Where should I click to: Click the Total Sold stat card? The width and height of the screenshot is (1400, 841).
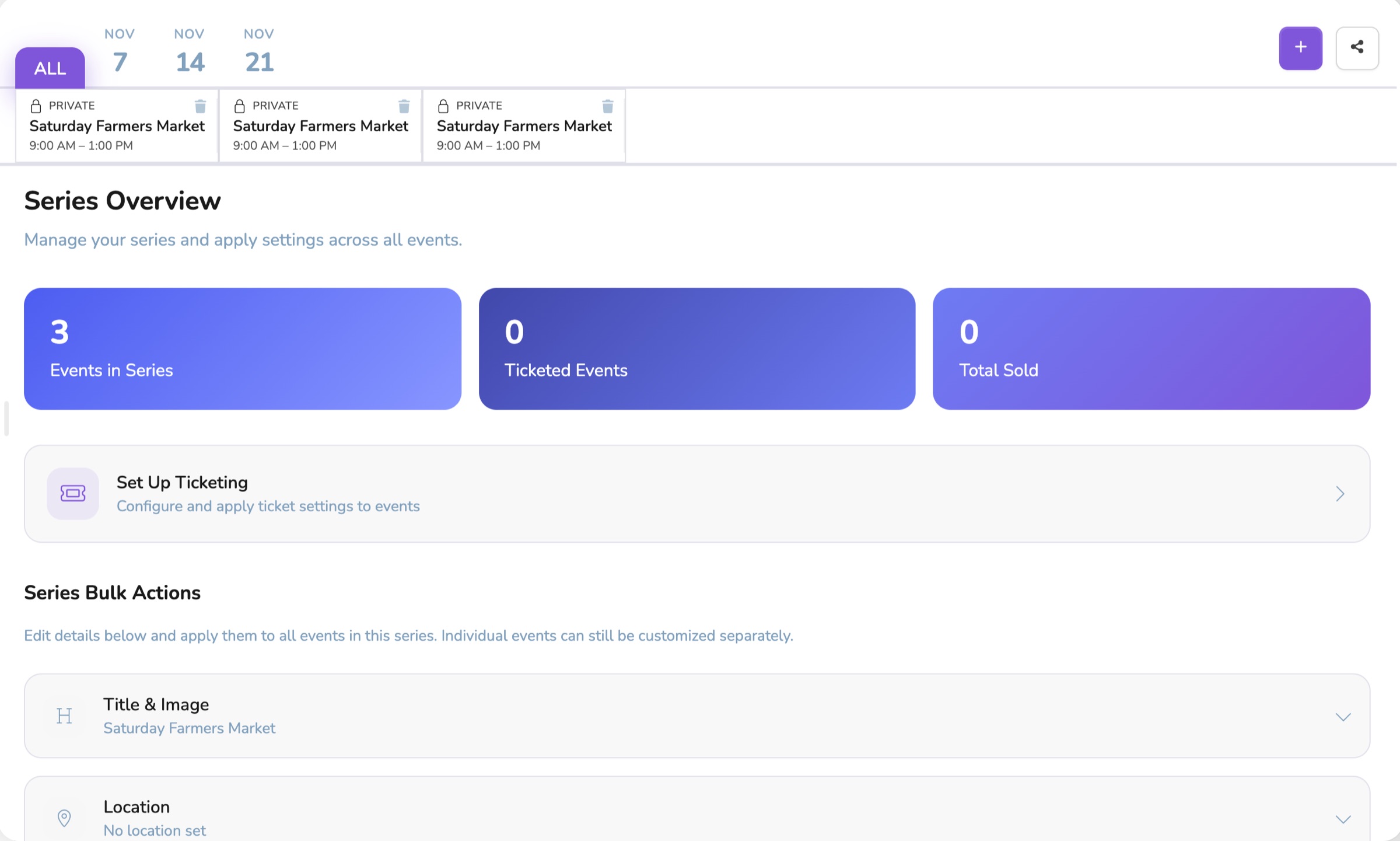(x=1151, y=348)
